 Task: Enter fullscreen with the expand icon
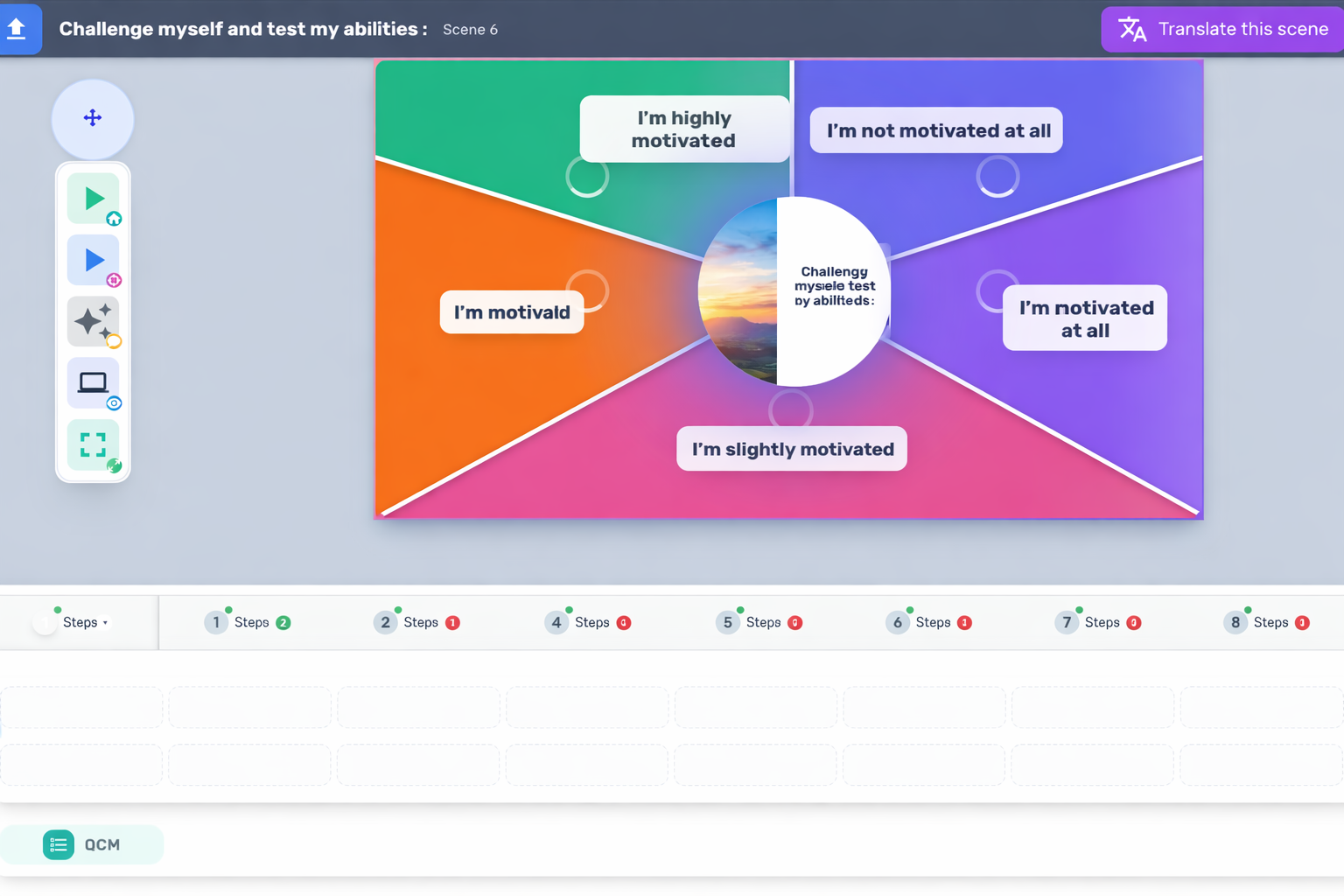93,444
